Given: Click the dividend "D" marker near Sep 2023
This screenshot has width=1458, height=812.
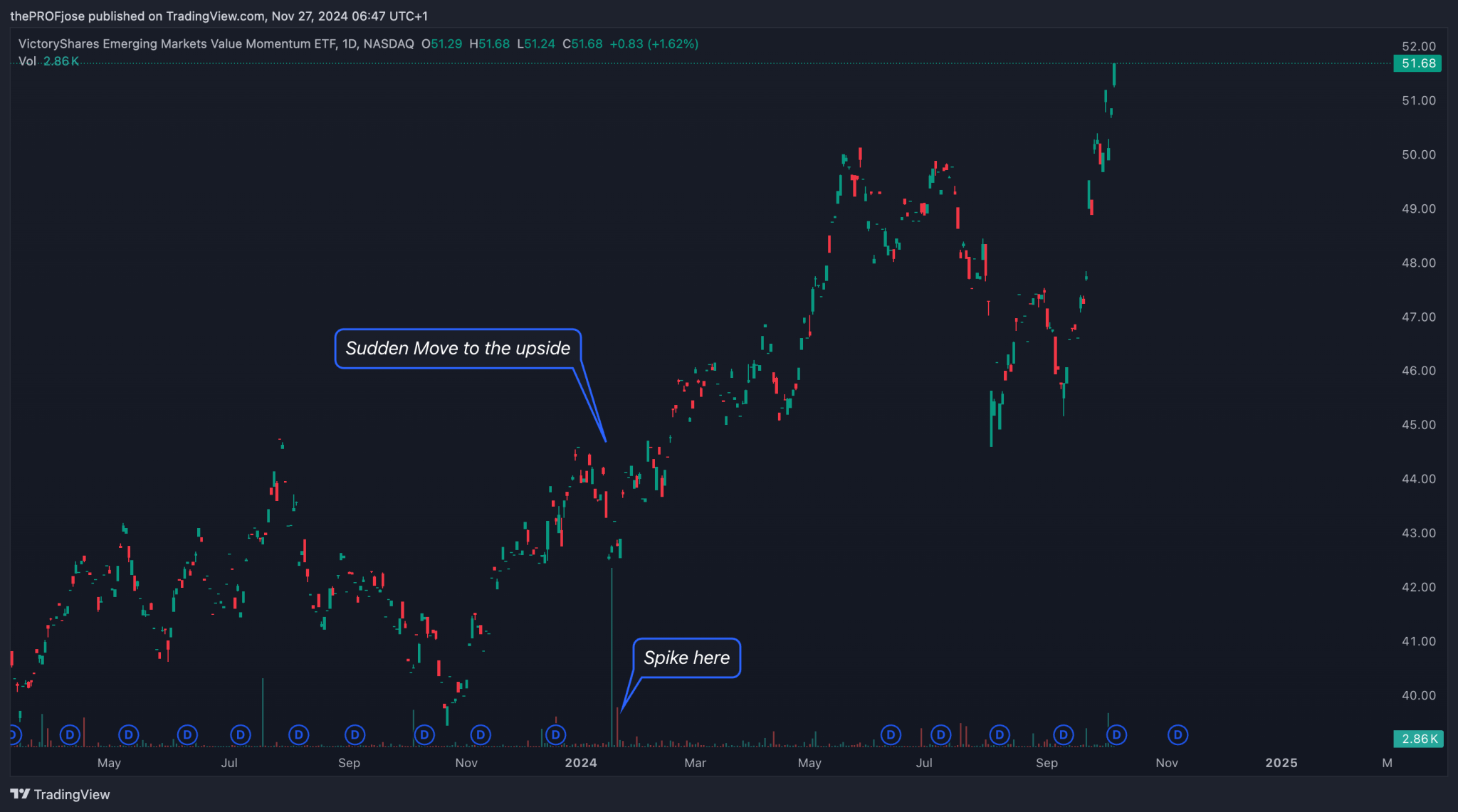Looking at the screenshot, I should click(x=353, y=735).
